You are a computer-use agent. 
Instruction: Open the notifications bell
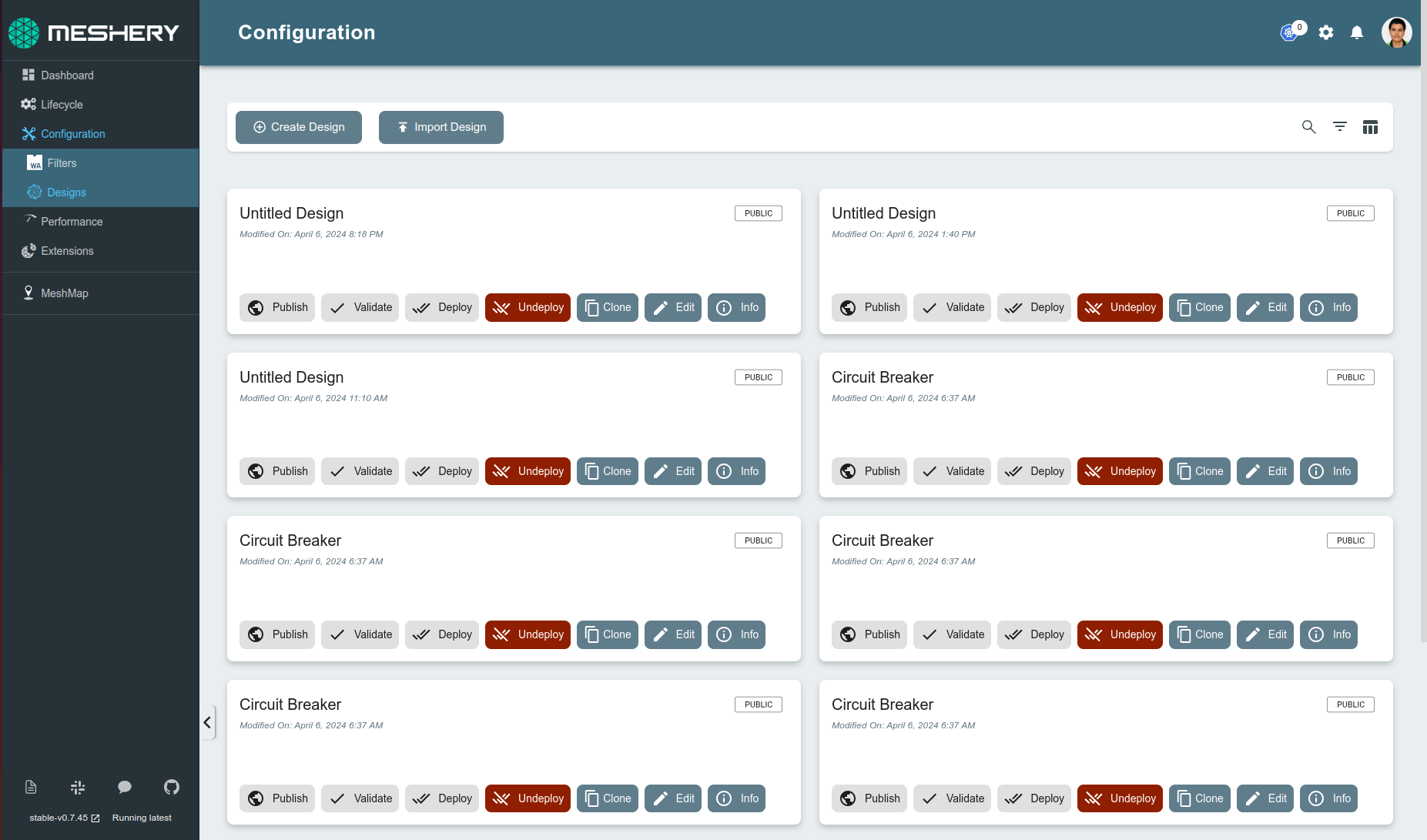1356,32
